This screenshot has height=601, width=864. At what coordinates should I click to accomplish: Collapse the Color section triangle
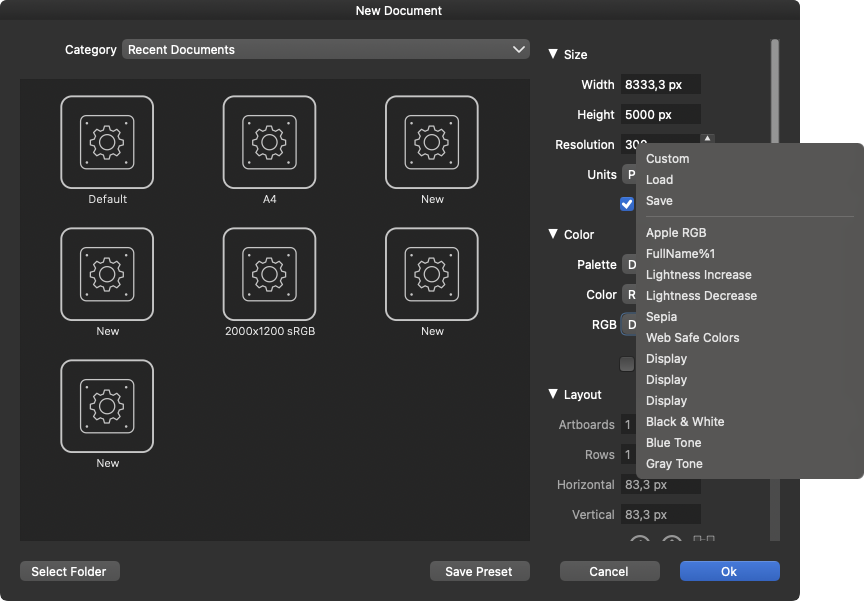coord(553,234)
